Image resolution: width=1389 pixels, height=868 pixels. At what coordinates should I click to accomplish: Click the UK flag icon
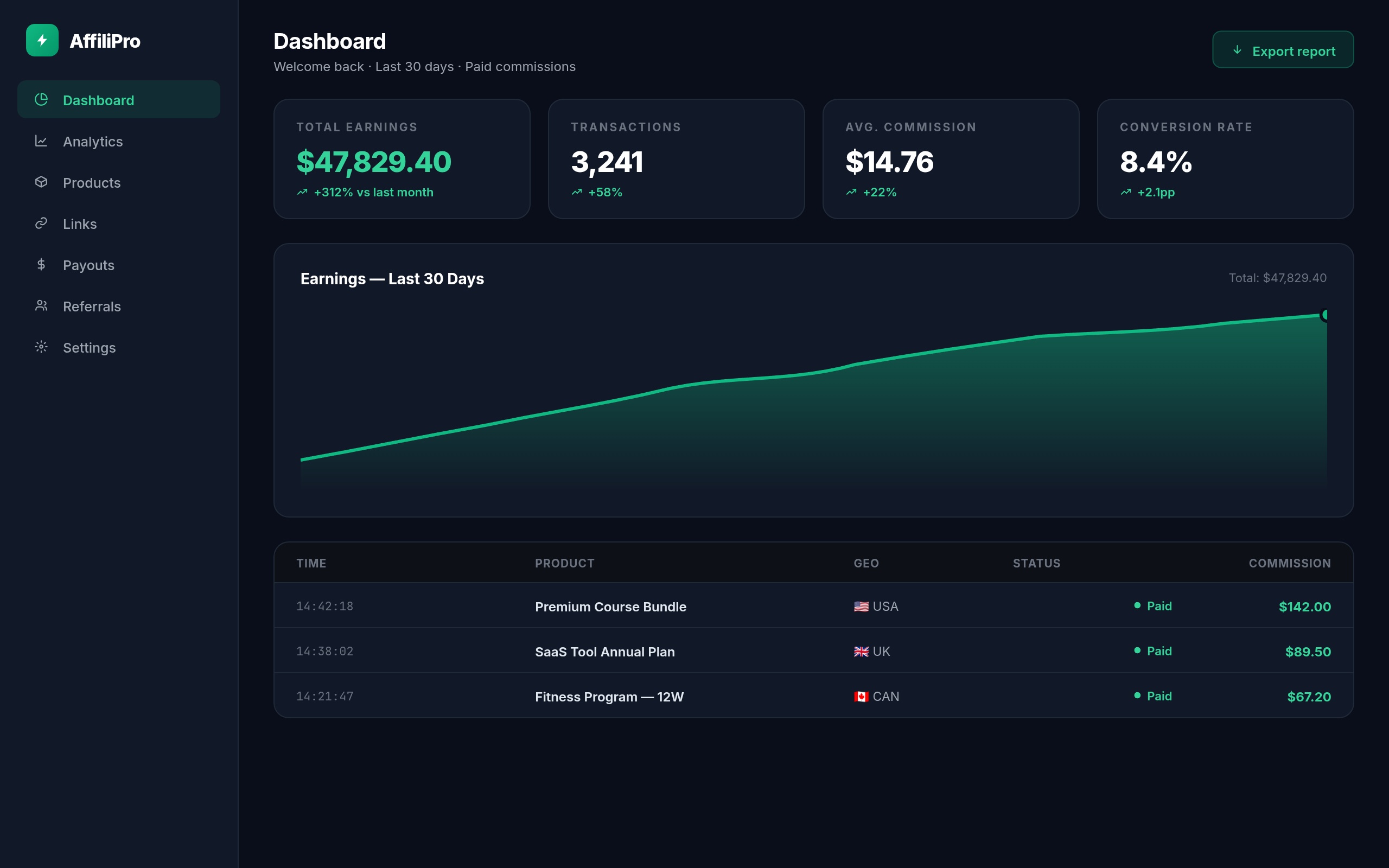pos(861,652)
